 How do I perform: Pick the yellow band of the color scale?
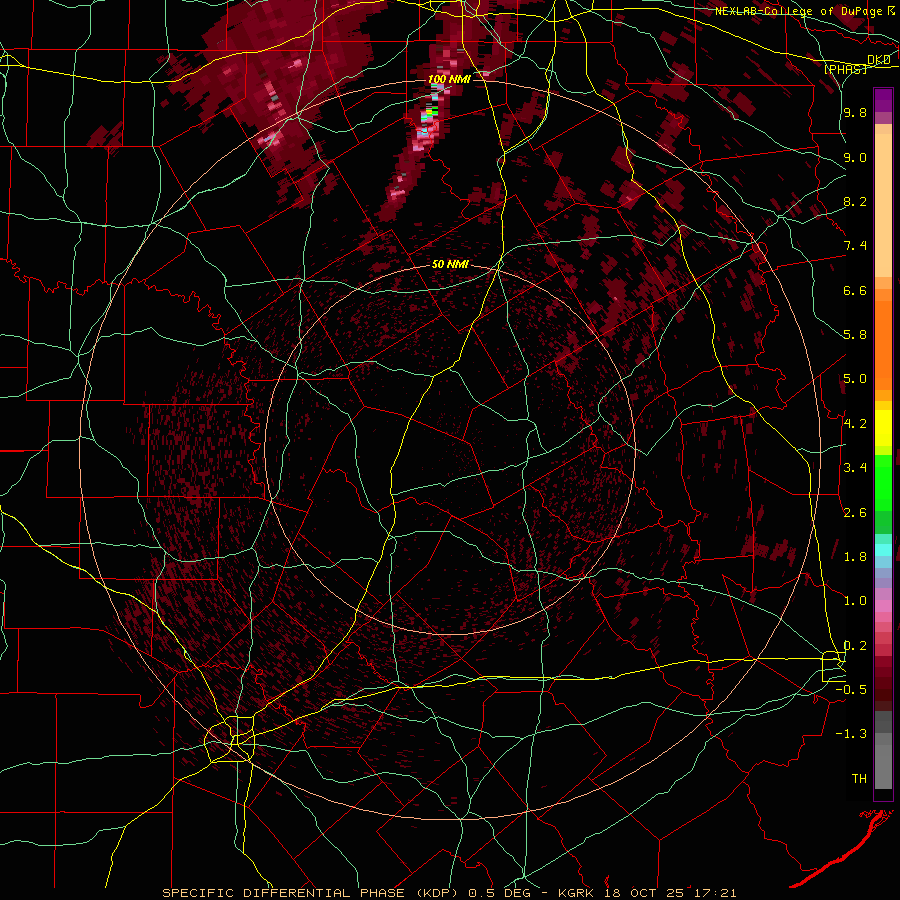pos(883,428)
